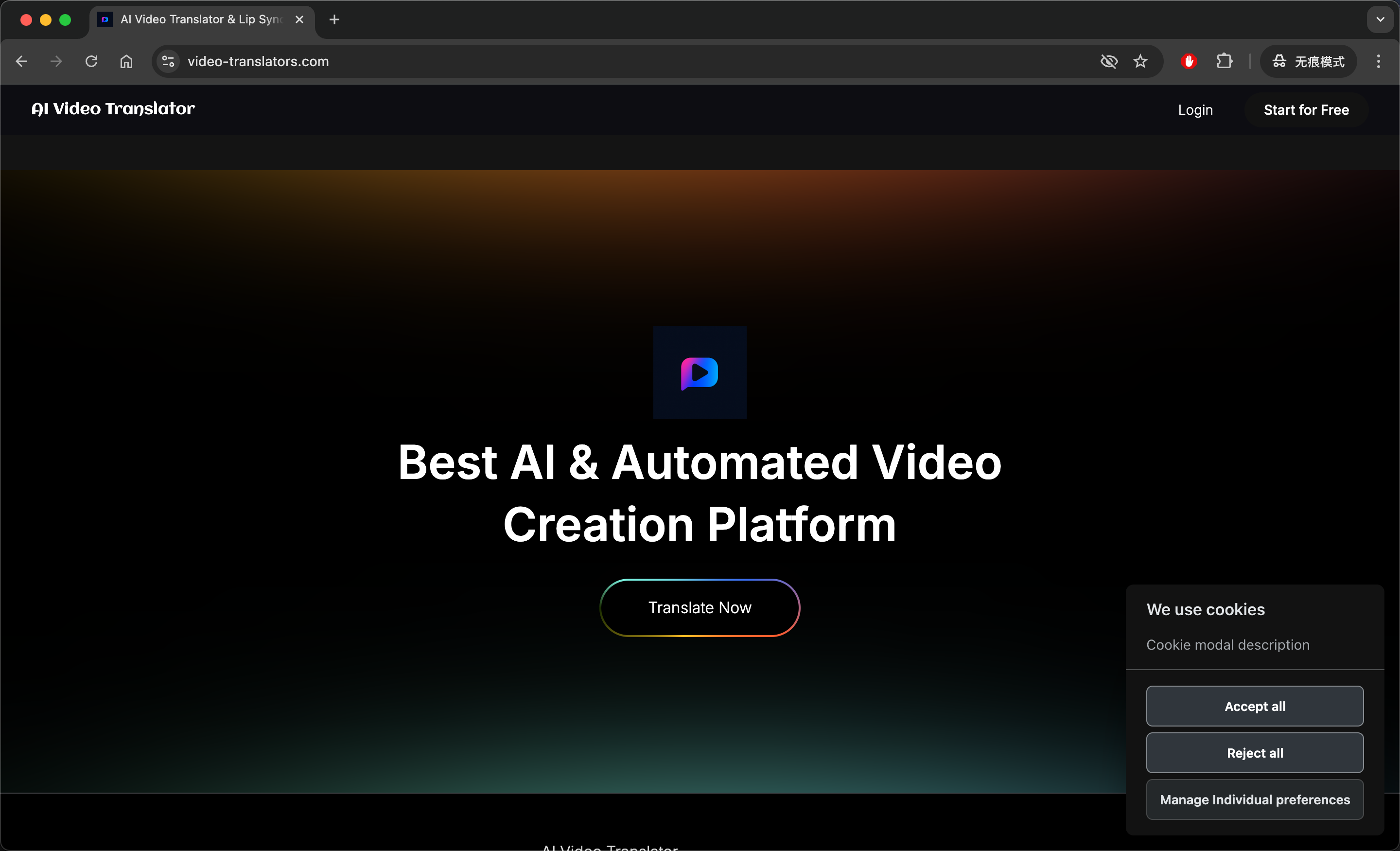Reject all cookies
The height and width of the screenshot is (851, 1400).
(1255, 753)
